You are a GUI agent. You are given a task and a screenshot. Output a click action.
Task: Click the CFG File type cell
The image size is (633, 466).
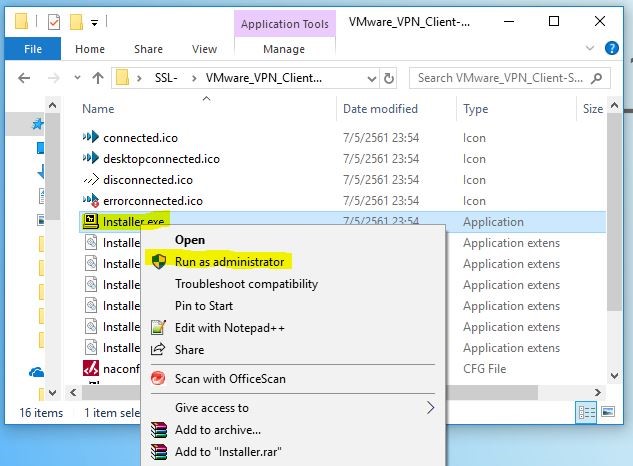(x=484, y=369)
